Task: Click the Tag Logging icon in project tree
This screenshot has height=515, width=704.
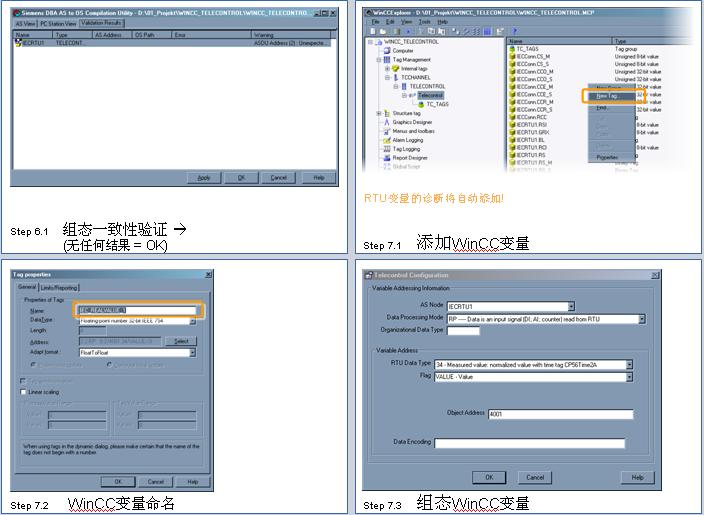Action: pyautogui.click(x=387, y=149)
